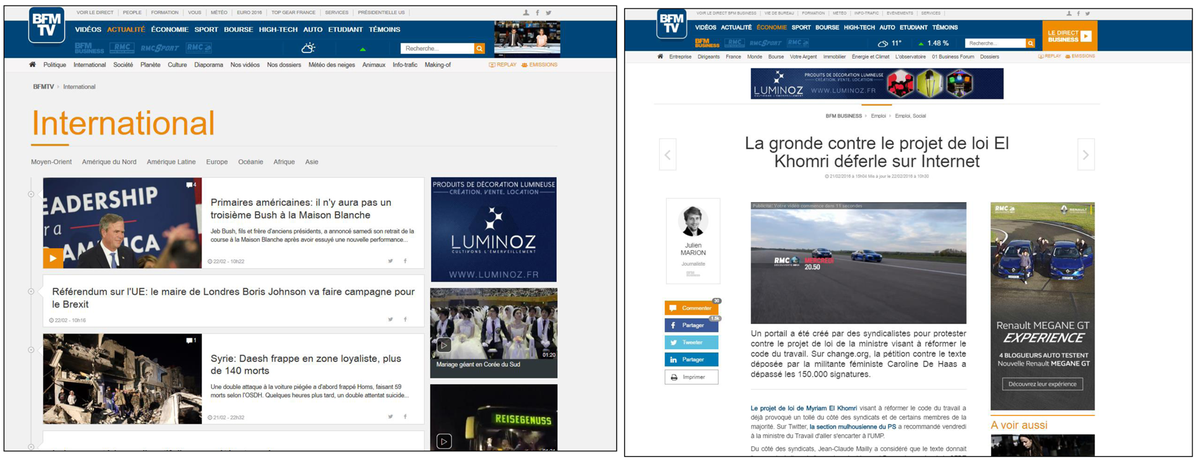Open Entreprise in the Economie sub-navigation
The height and width of the screenshot is (461, 1200).
(x=681, y=57)
